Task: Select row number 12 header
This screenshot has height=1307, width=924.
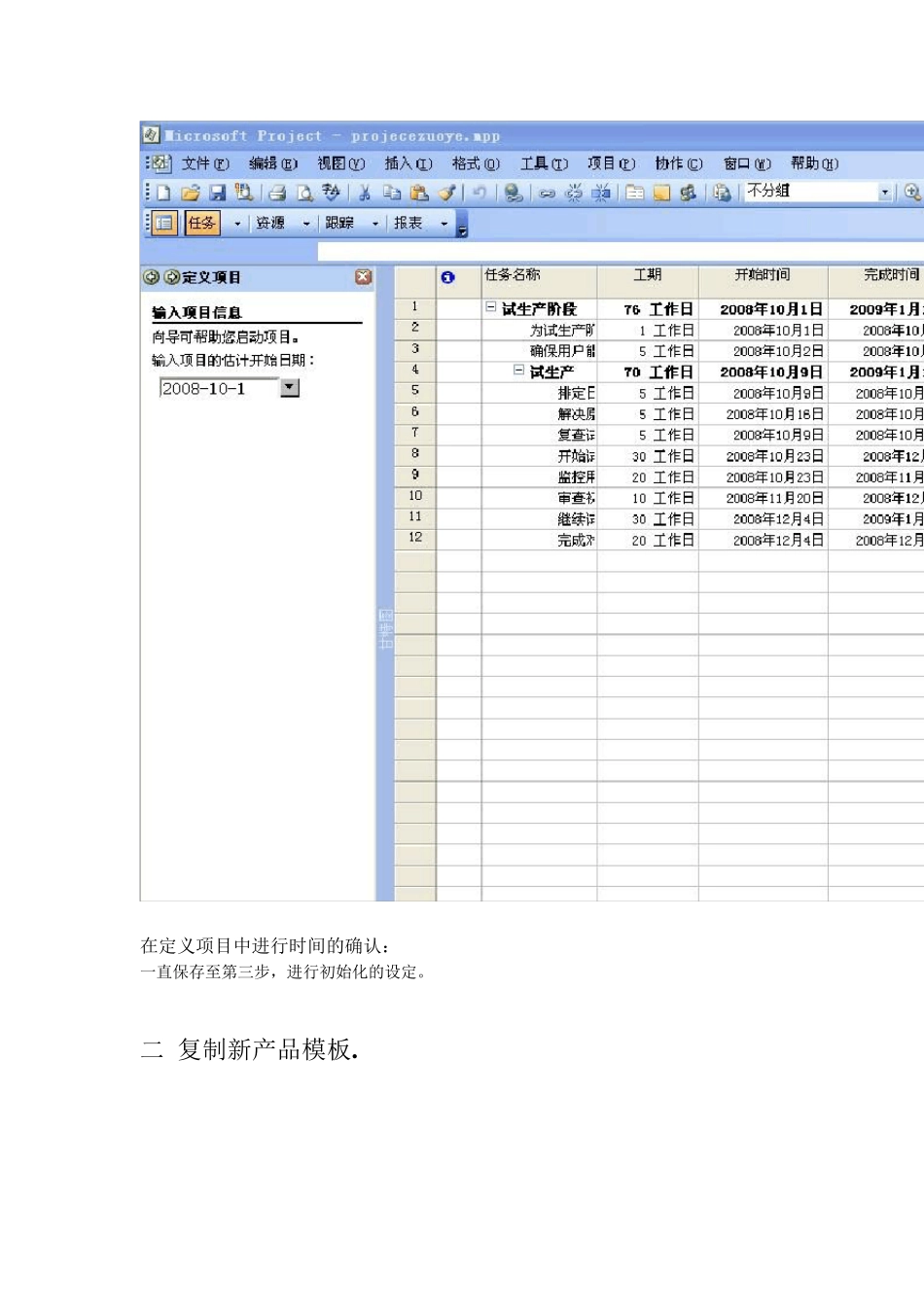Action: (x=415, y=538)
